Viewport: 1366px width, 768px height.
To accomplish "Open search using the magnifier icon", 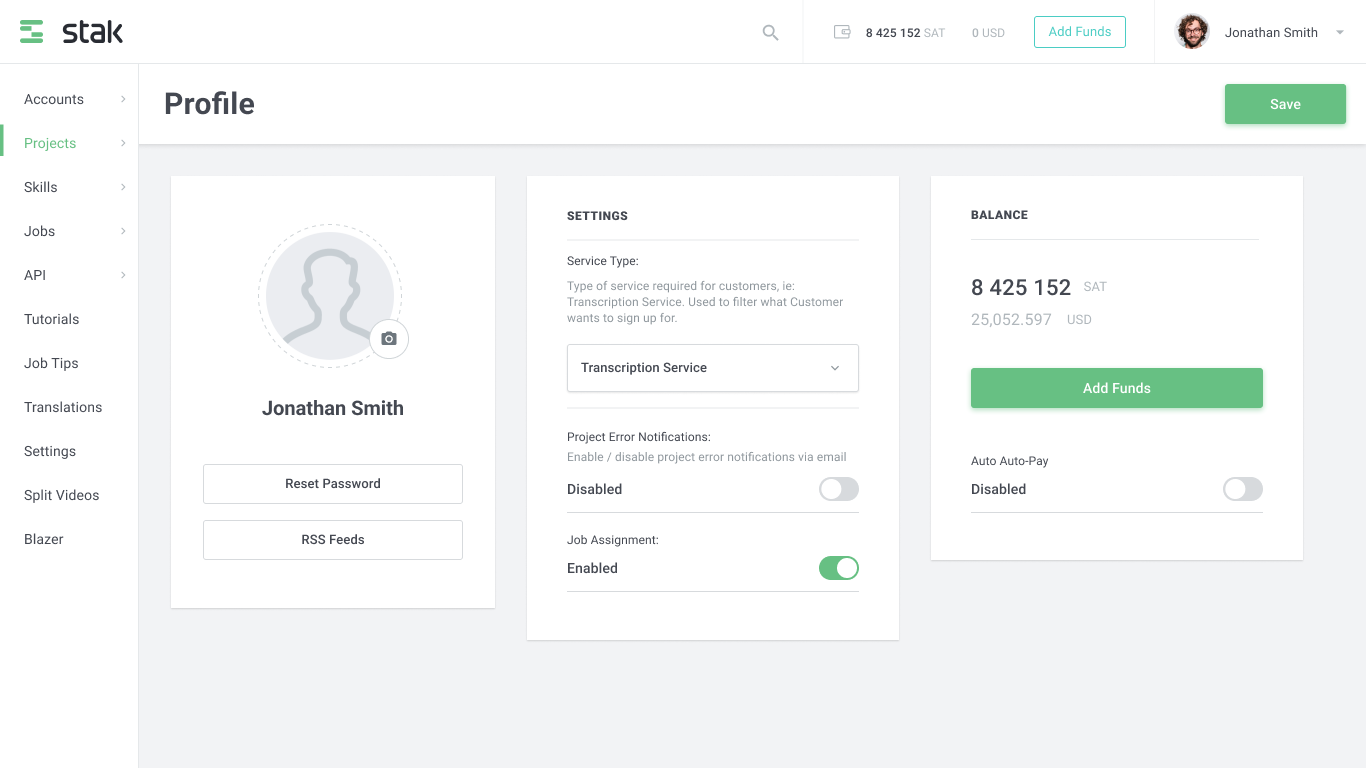I will click(x=770, y=32).
